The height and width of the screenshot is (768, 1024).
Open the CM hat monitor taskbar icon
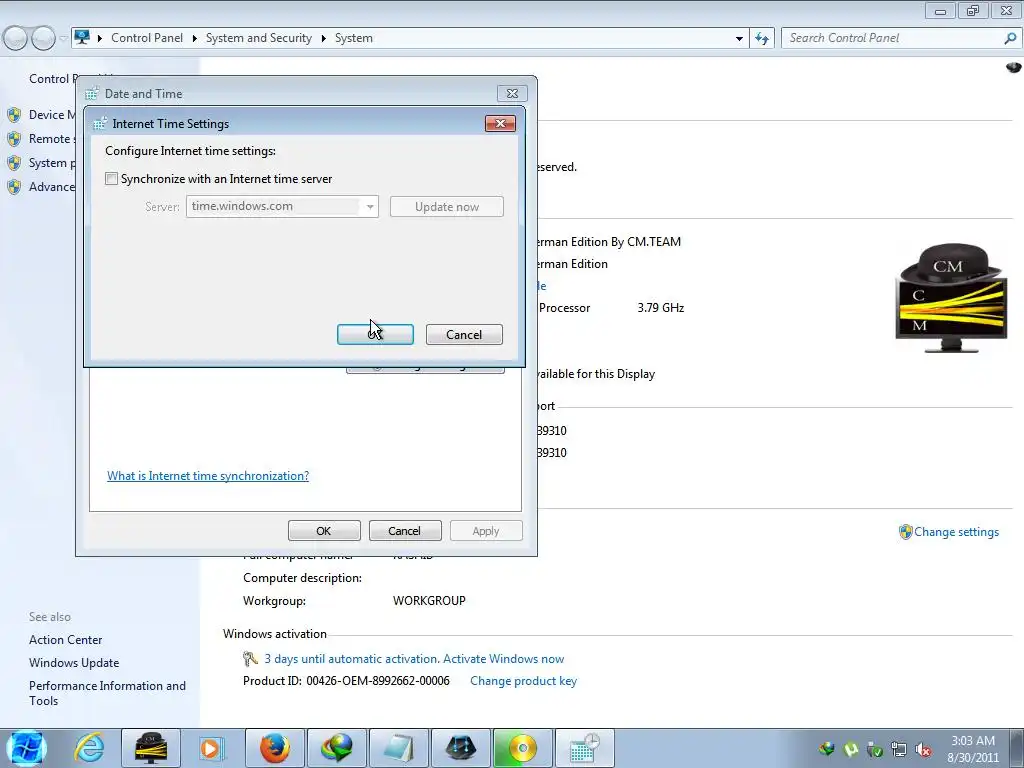tap(151, 748)
